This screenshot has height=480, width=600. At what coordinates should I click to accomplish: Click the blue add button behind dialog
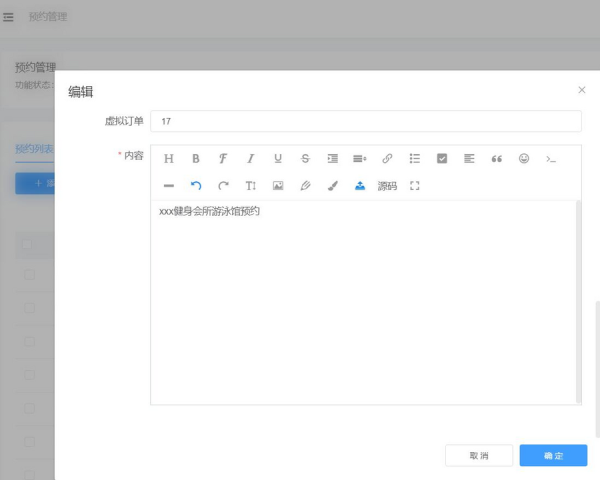tap(35, 183)
